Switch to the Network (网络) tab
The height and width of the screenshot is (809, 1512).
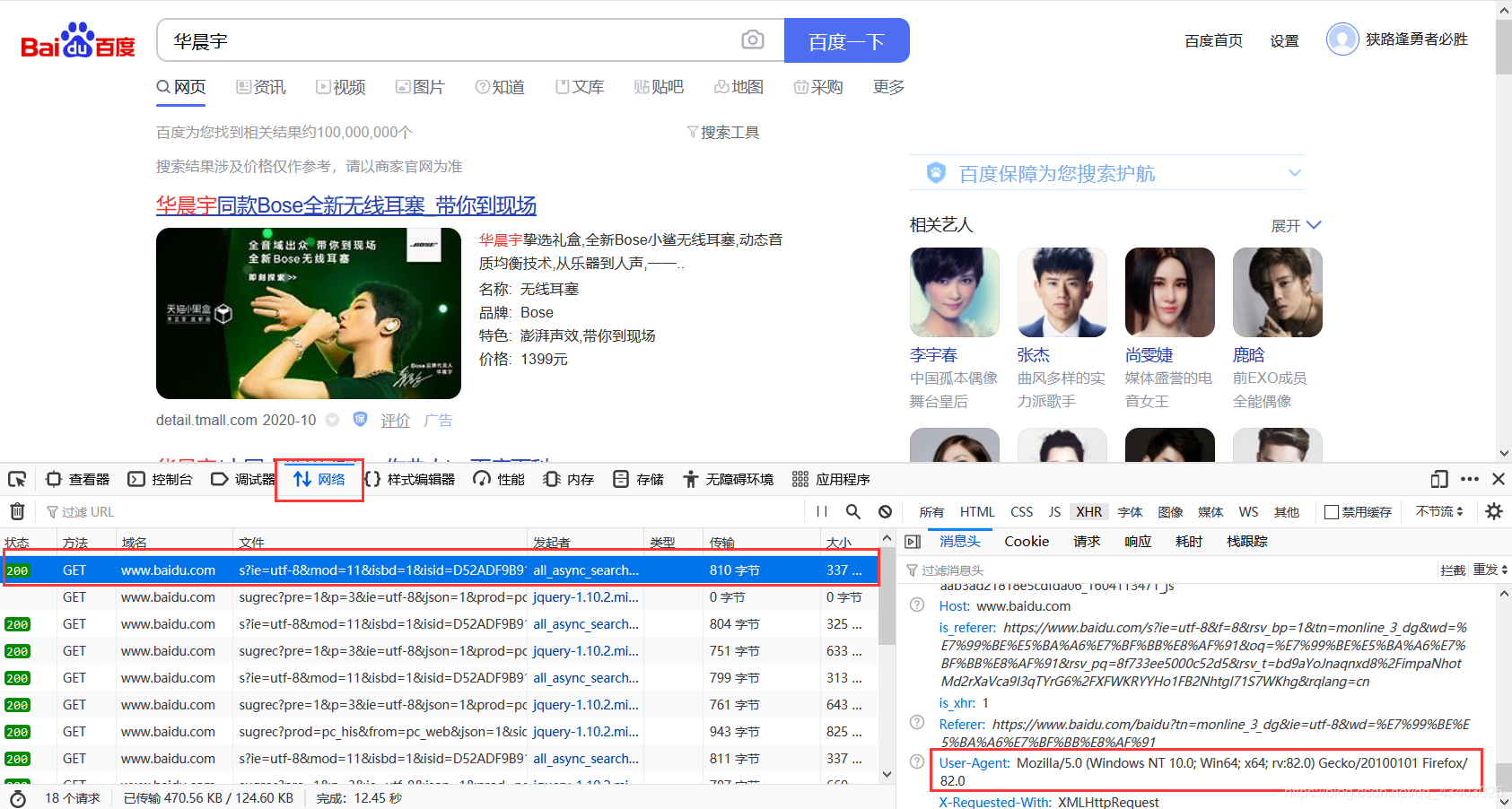(x=319, y=479)
